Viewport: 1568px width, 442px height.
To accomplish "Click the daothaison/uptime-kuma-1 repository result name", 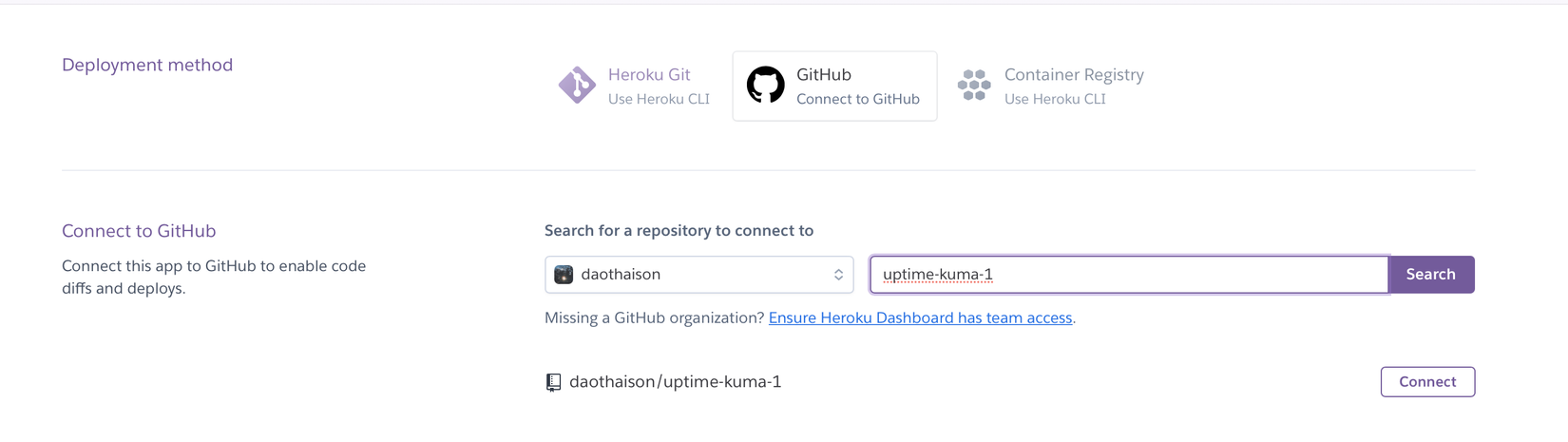I will pos(675,382).
